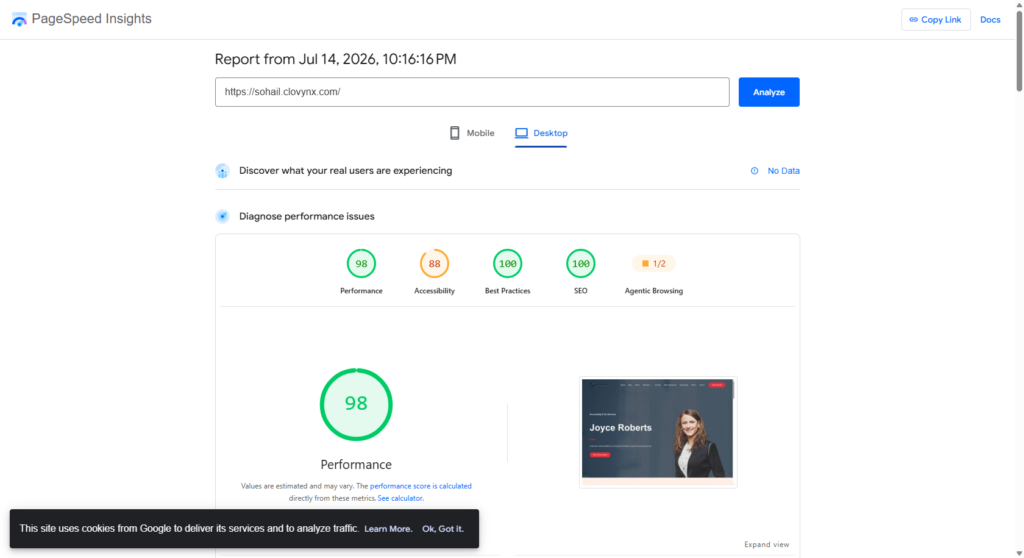
Task: Switch to the Desktop tab
Action: pos(541,133)
